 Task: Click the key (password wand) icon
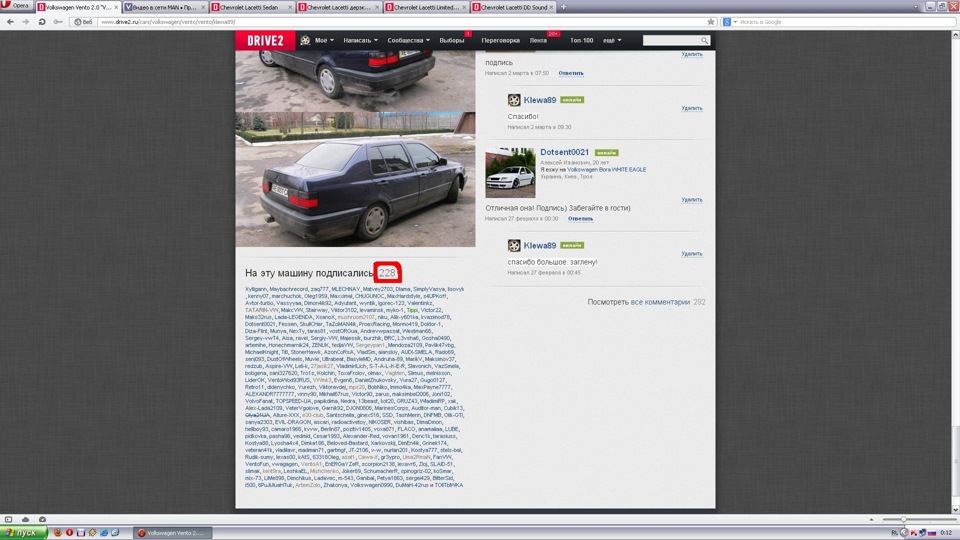(x=58, y=21)
